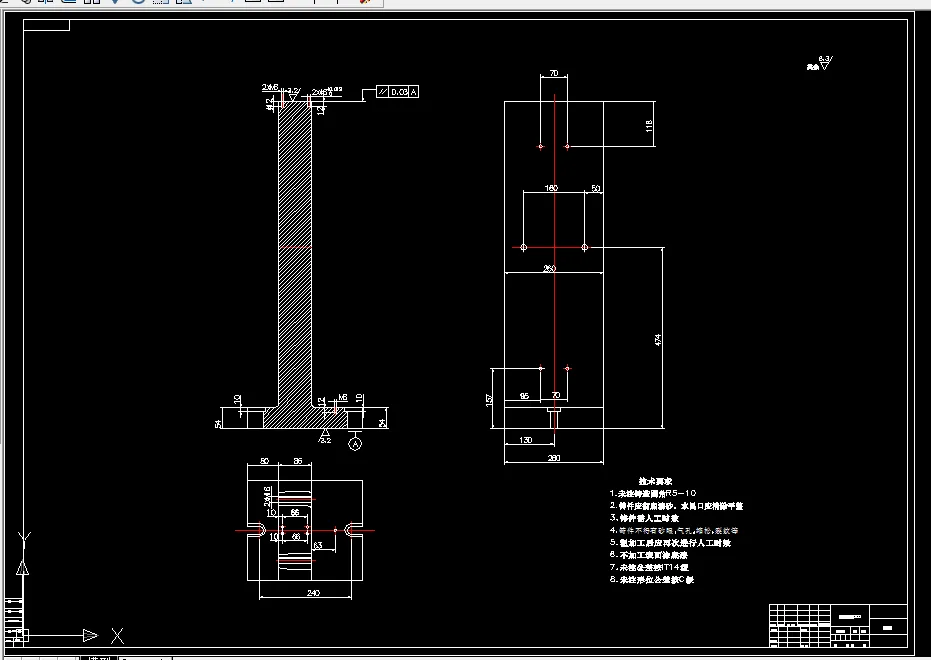Select technical requirement line 4
Viewport: 931px width, 660px height.
(674, 531)
